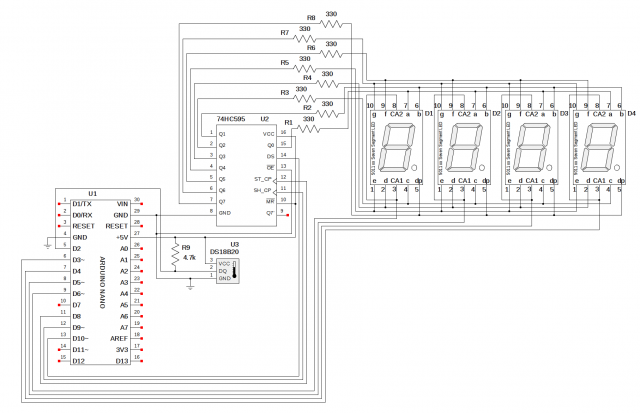Click the R5 resistor designator label
The image size is (640, 413).
tap(284, 62)
